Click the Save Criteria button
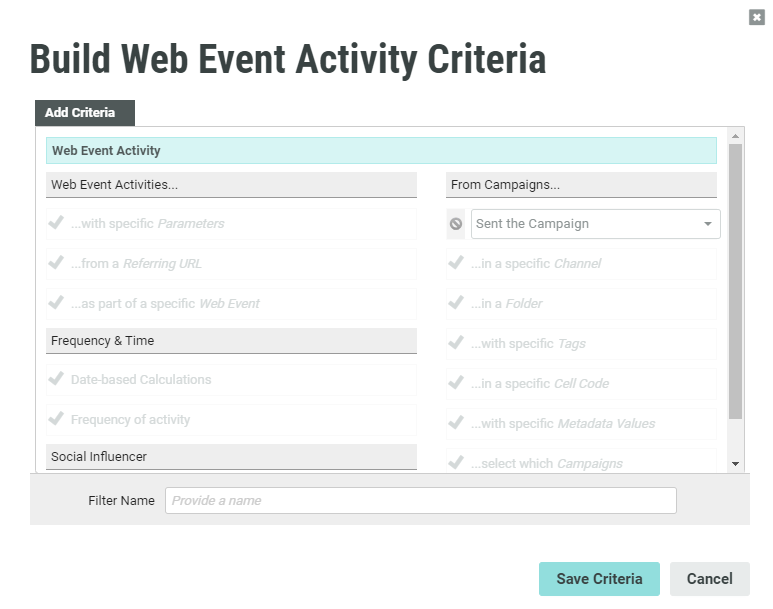Viewport: 773px width, 609px height. [599, 579]
